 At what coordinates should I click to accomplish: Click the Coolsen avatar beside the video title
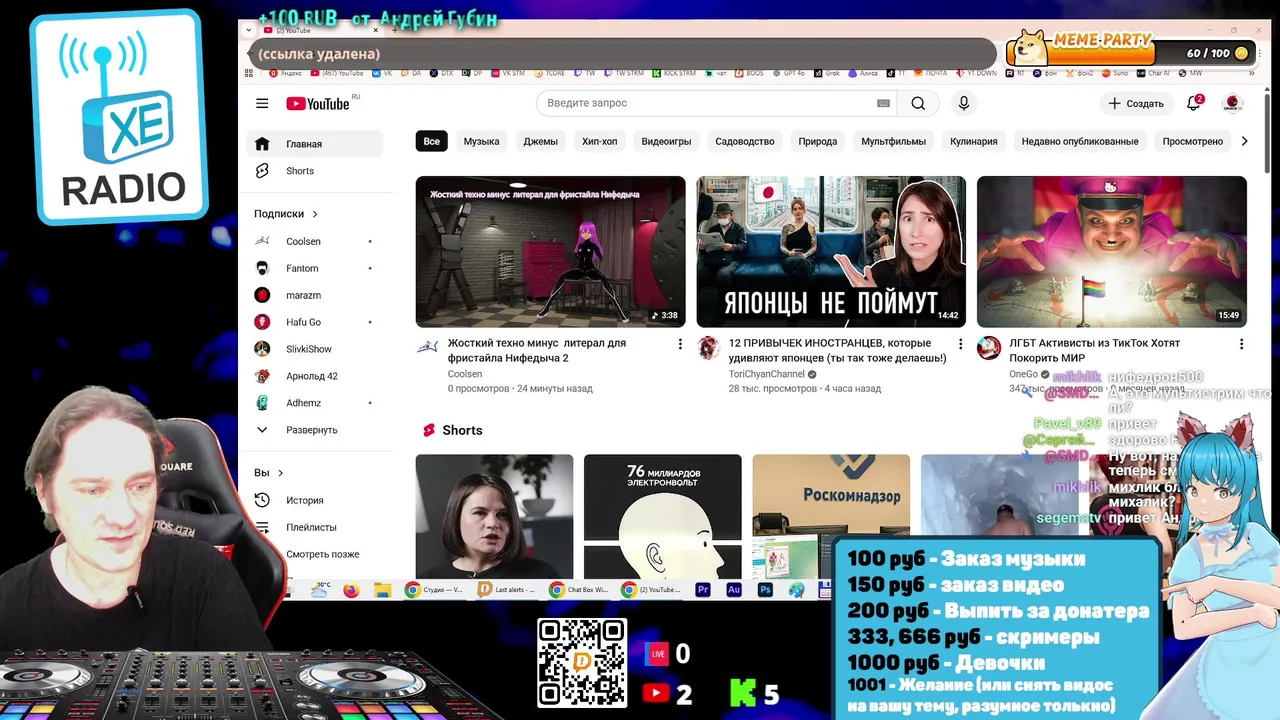(427, 347)
